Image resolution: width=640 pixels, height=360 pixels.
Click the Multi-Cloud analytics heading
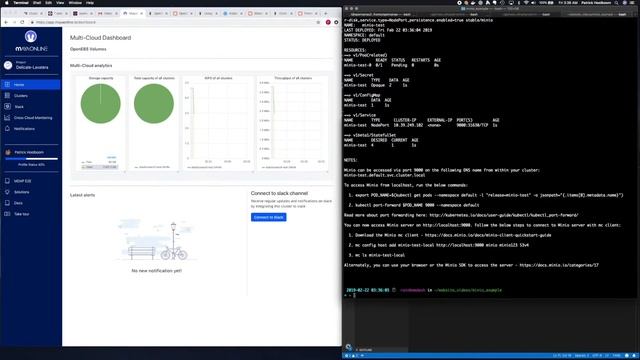pyautogui.click(x=91, y=65)
